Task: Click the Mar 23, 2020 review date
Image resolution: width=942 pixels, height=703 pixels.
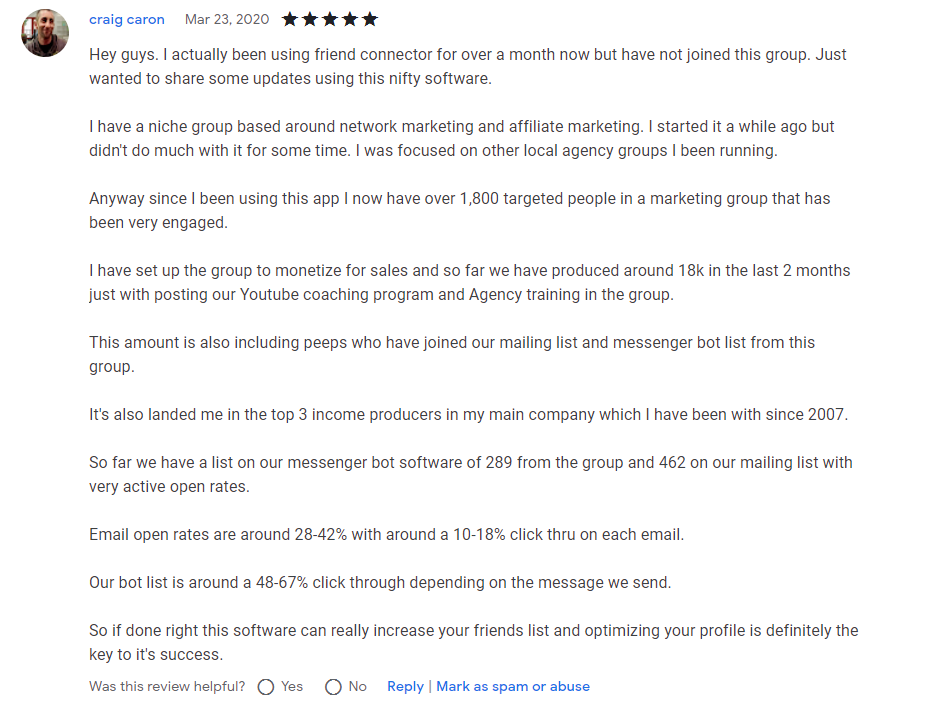Action: point(228,19)
